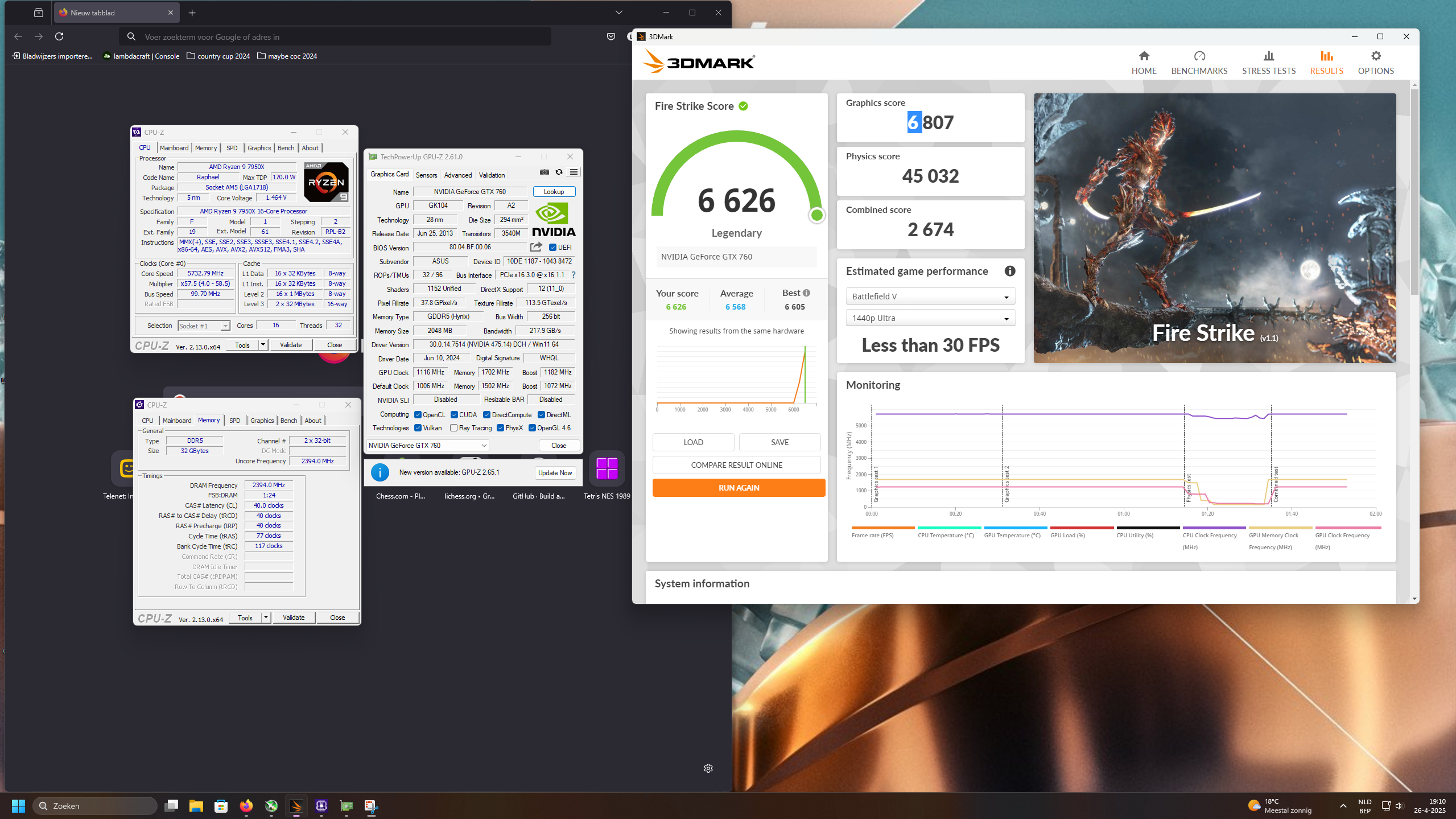
Task: Click the Firefox address search bar
Action: tap(336, 36)
